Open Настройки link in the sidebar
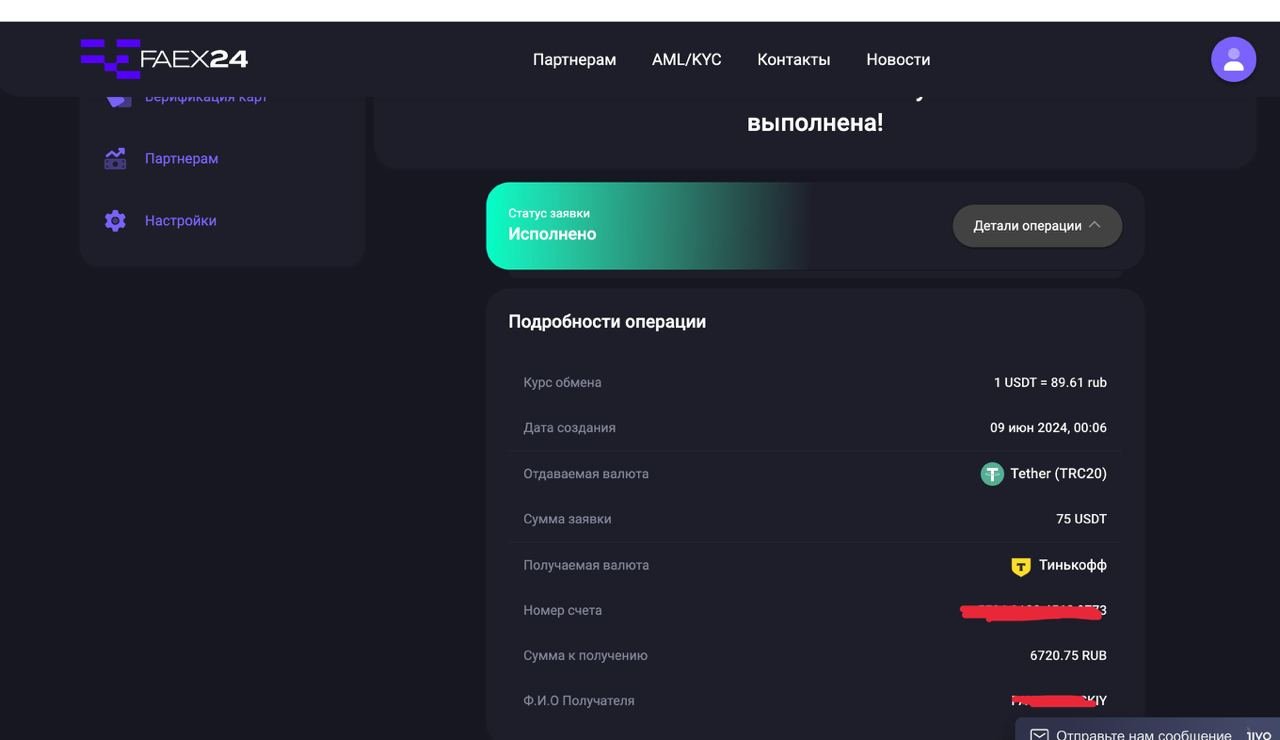 [x=180, y=221]
